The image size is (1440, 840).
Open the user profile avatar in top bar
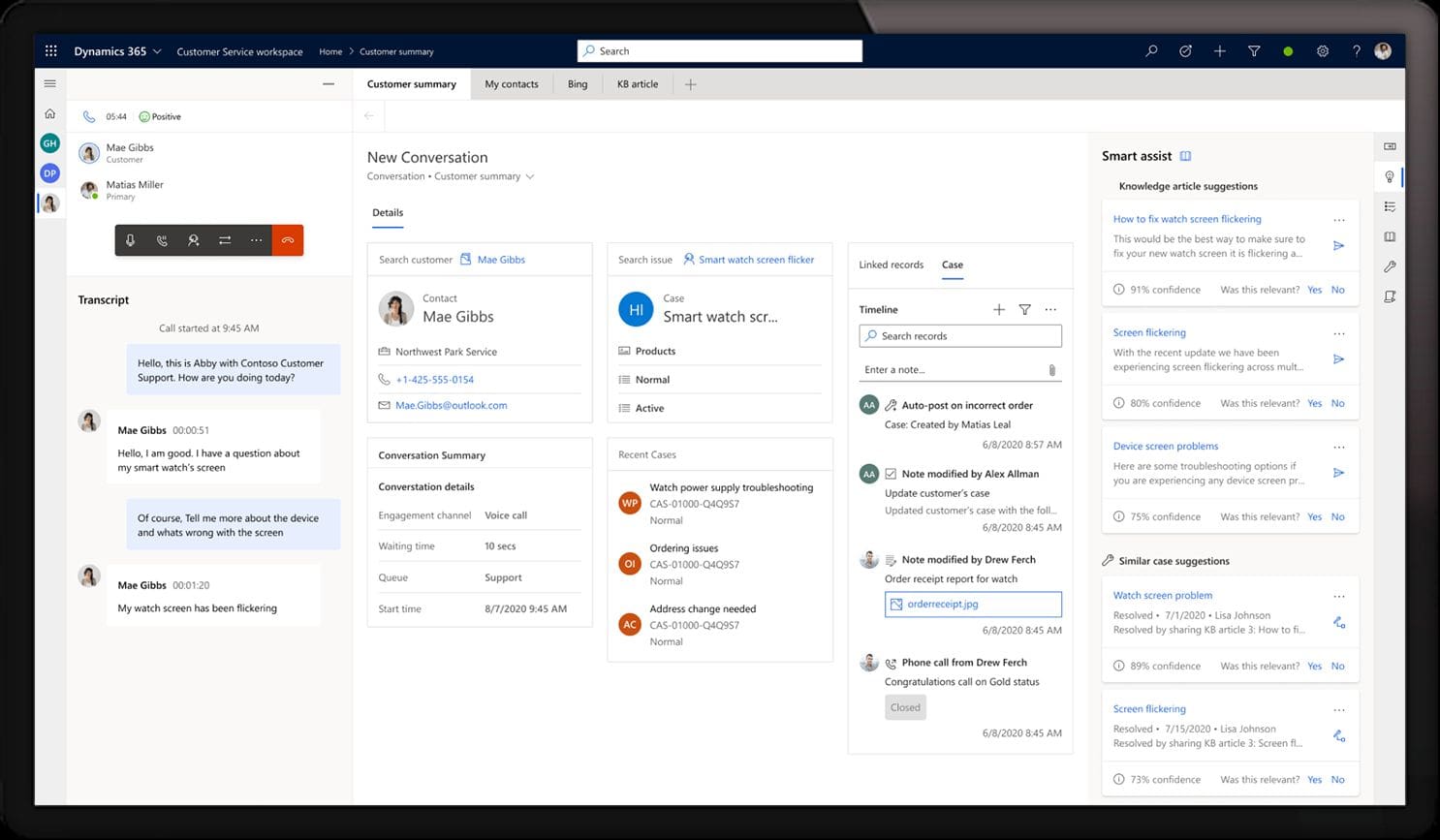[1384, 51]
